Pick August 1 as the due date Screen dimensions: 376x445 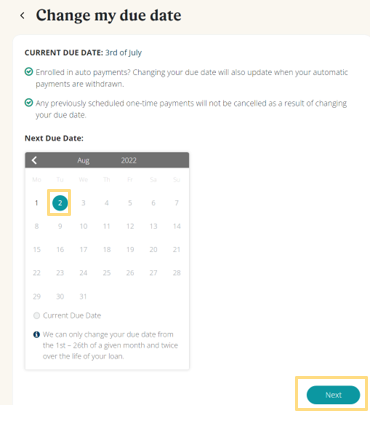(36, 203)
